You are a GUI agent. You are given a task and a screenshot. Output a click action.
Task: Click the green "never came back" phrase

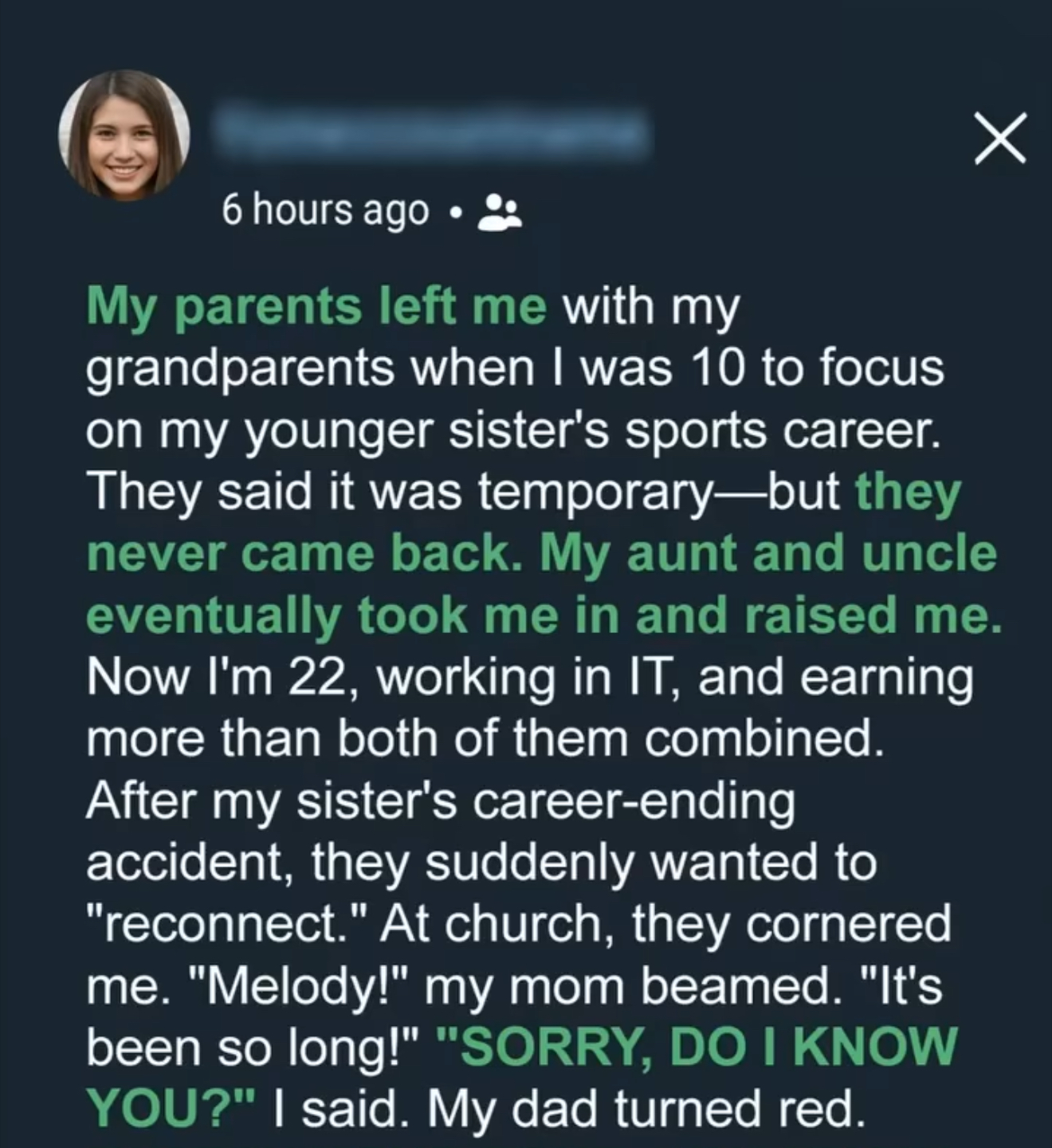pyautogui.click(x=299, y=554)
